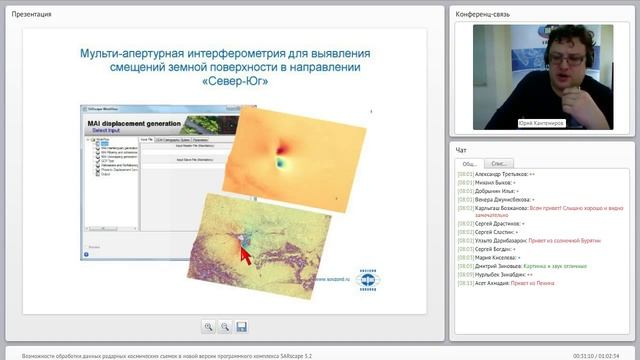640x360 pixels.
Task: Select chat message from Мария Киселева
Action: (489, 258)
